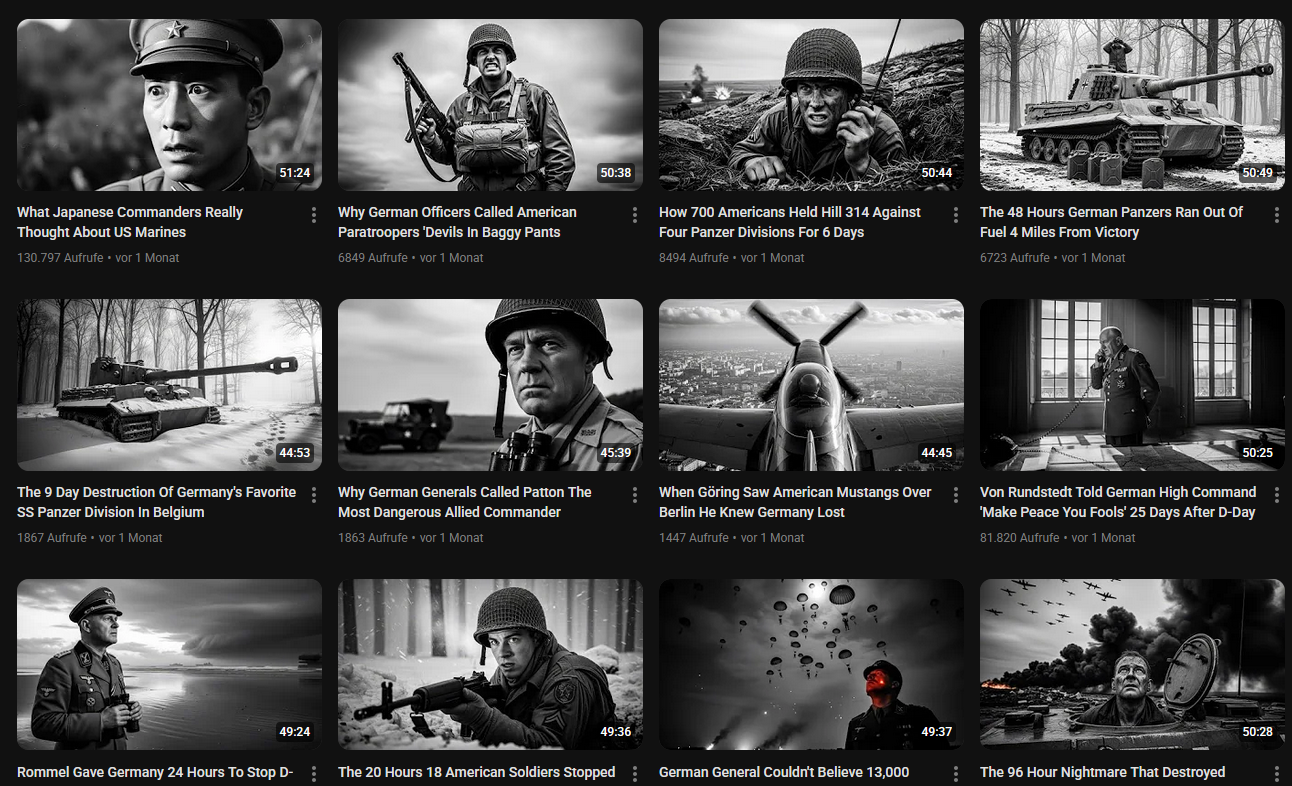This screenshot has height=786, width=1292.
Task: Open 'How 700 Americans Held Hill 314' title
Action: pyautogui.click(x=790, y=222)
